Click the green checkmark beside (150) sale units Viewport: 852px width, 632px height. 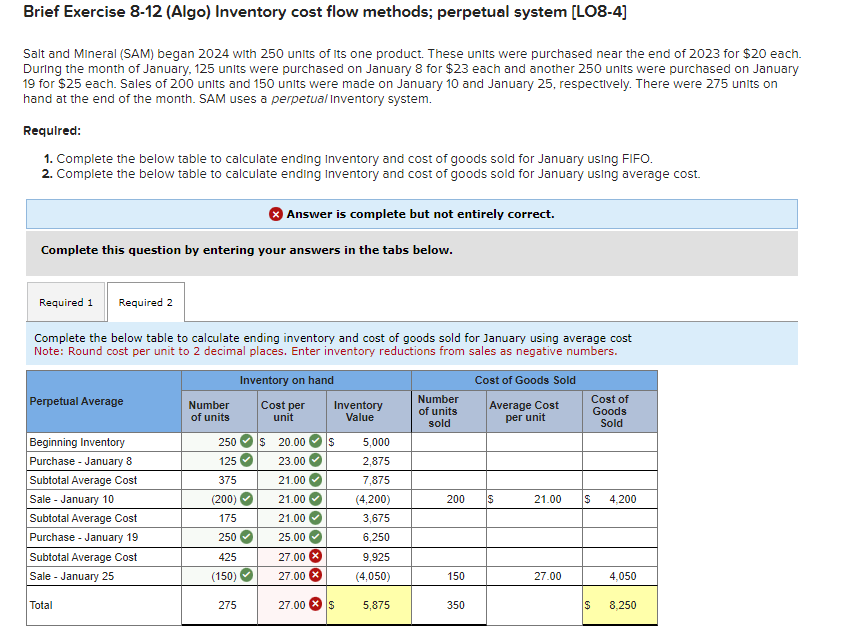246,576
